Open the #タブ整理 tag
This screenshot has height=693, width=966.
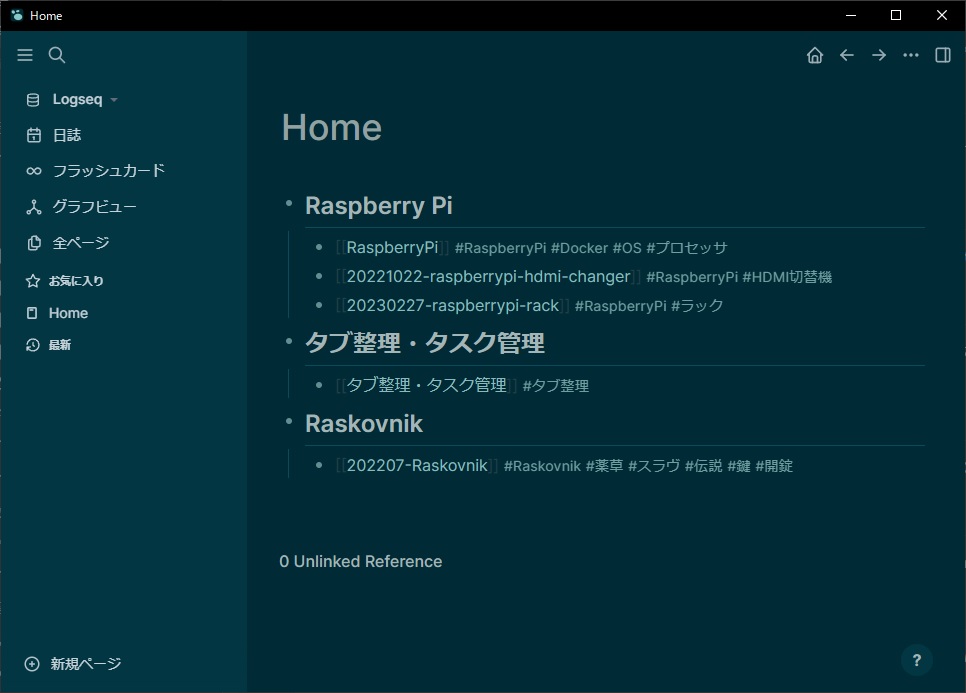tap(556, 386)
